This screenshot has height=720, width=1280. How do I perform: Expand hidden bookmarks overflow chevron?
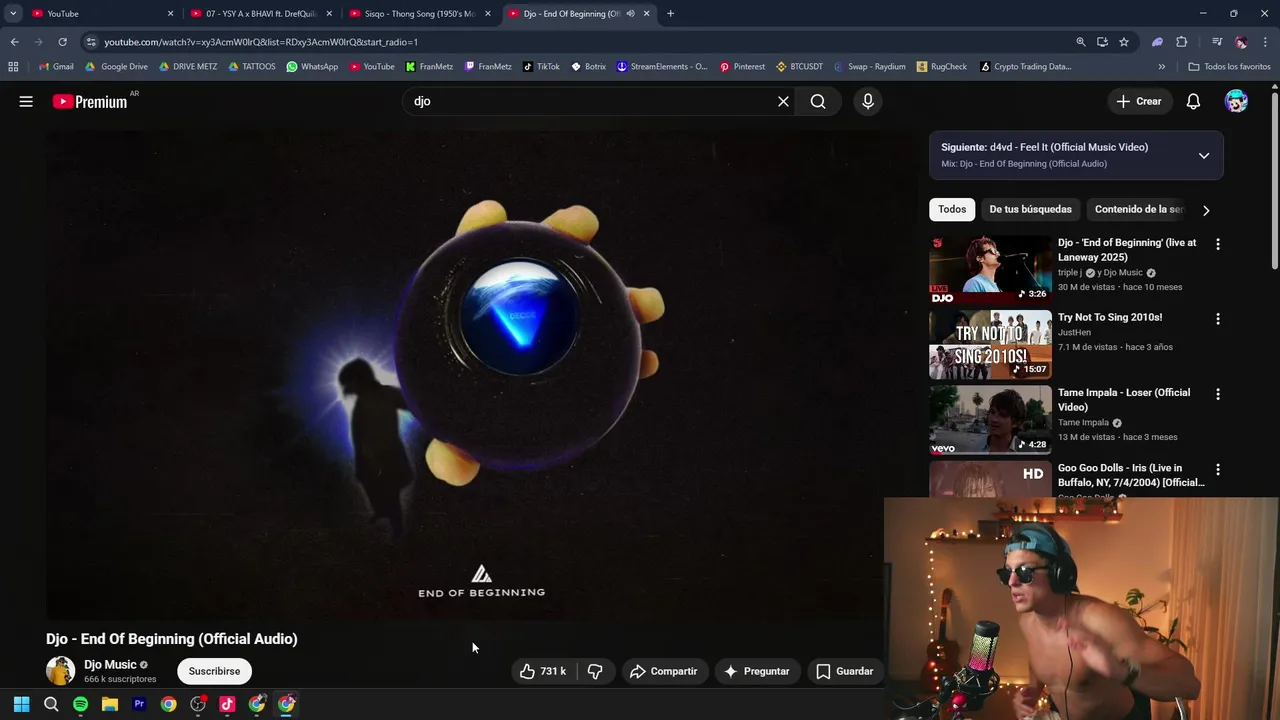coord(1161,67)
